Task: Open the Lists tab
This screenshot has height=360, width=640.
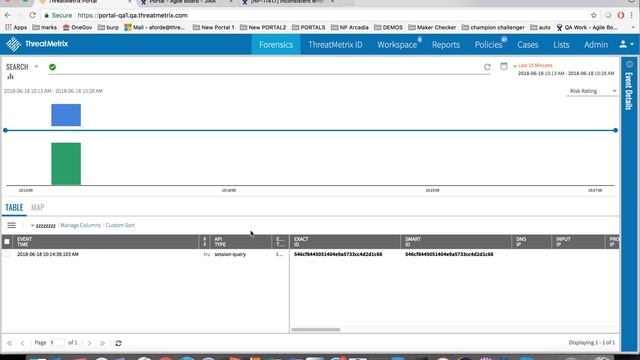Action: (x=561, y=44)
